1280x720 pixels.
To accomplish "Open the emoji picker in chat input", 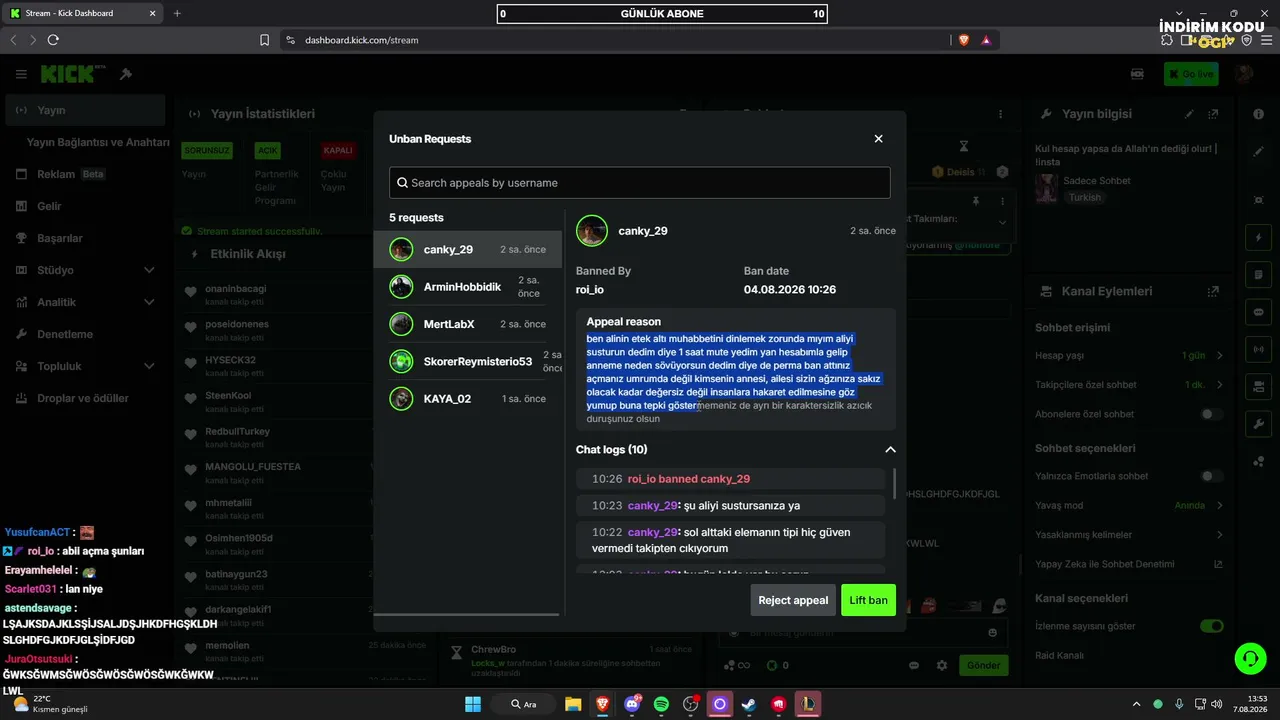I will [x=992, y=633].
